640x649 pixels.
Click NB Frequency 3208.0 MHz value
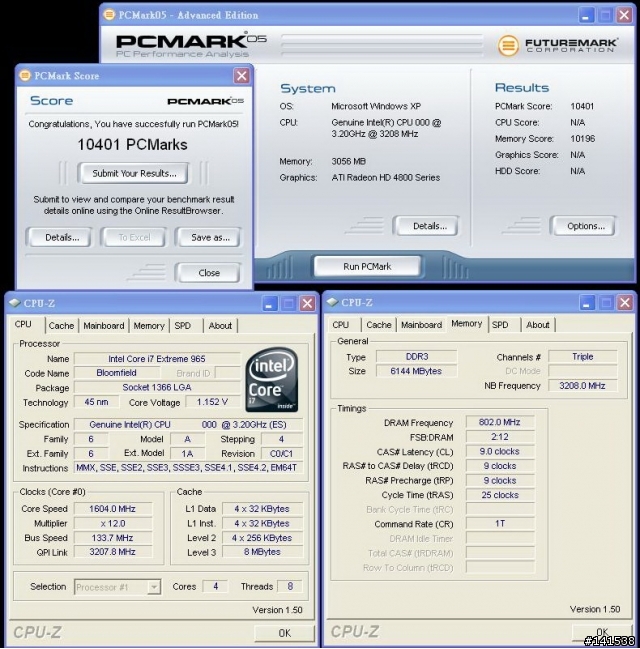point(582,386)
